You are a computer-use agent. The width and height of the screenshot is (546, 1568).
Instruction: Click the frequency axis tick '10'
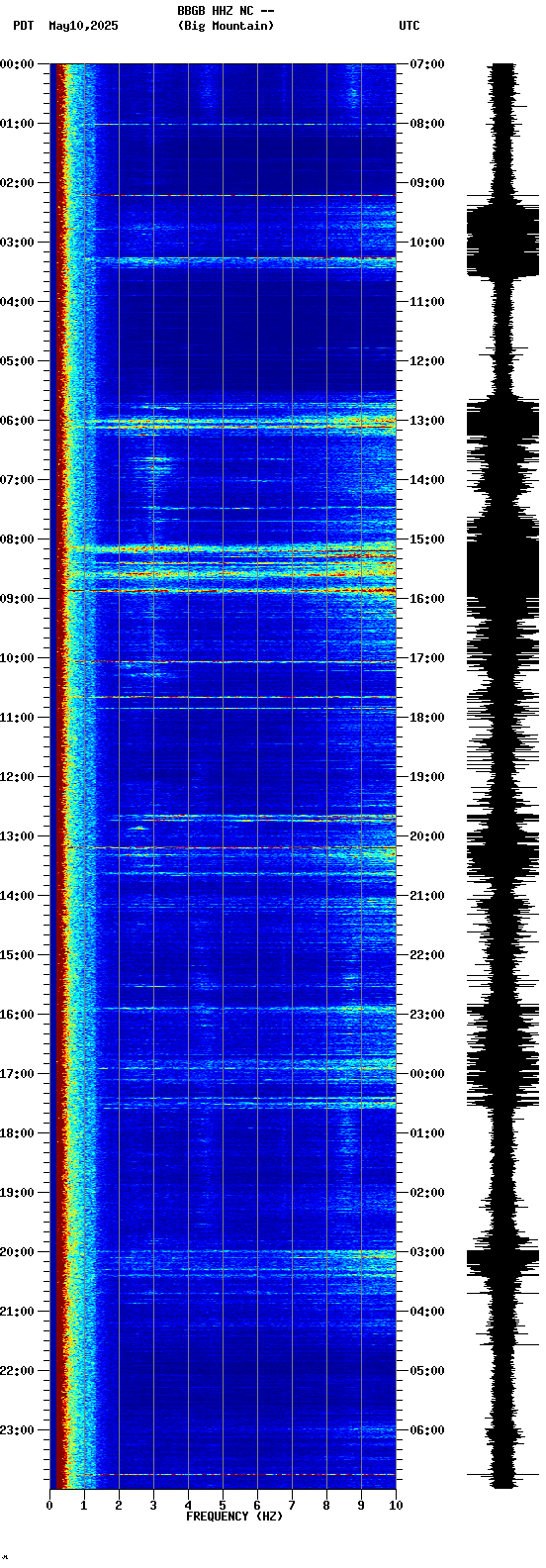396,1506
